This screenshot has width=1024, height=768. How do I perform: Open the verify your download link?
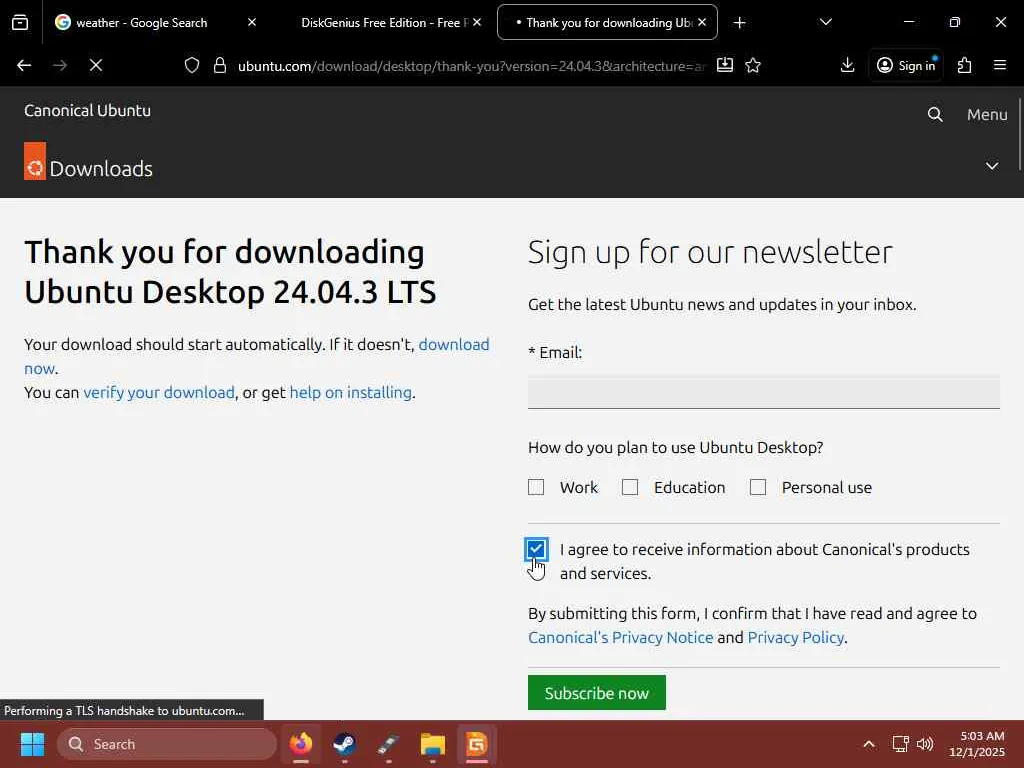[x=159, y=392]
